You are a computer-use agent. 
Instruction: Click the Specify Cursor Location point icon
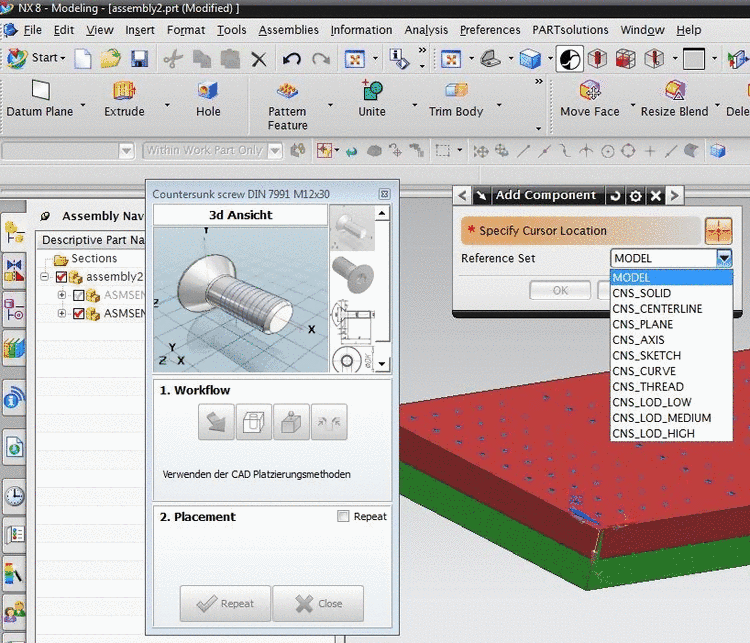[x=718, y=231]
